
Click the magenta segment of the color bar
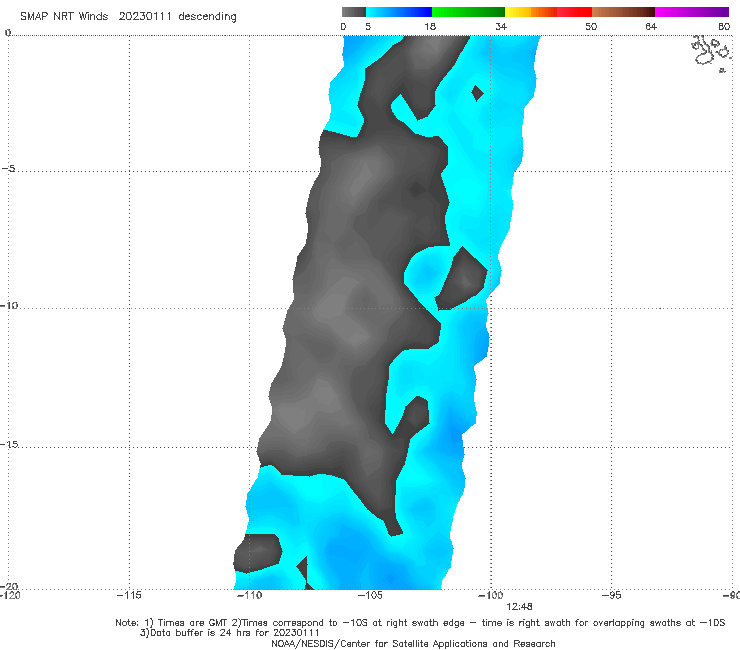[692, 12]
